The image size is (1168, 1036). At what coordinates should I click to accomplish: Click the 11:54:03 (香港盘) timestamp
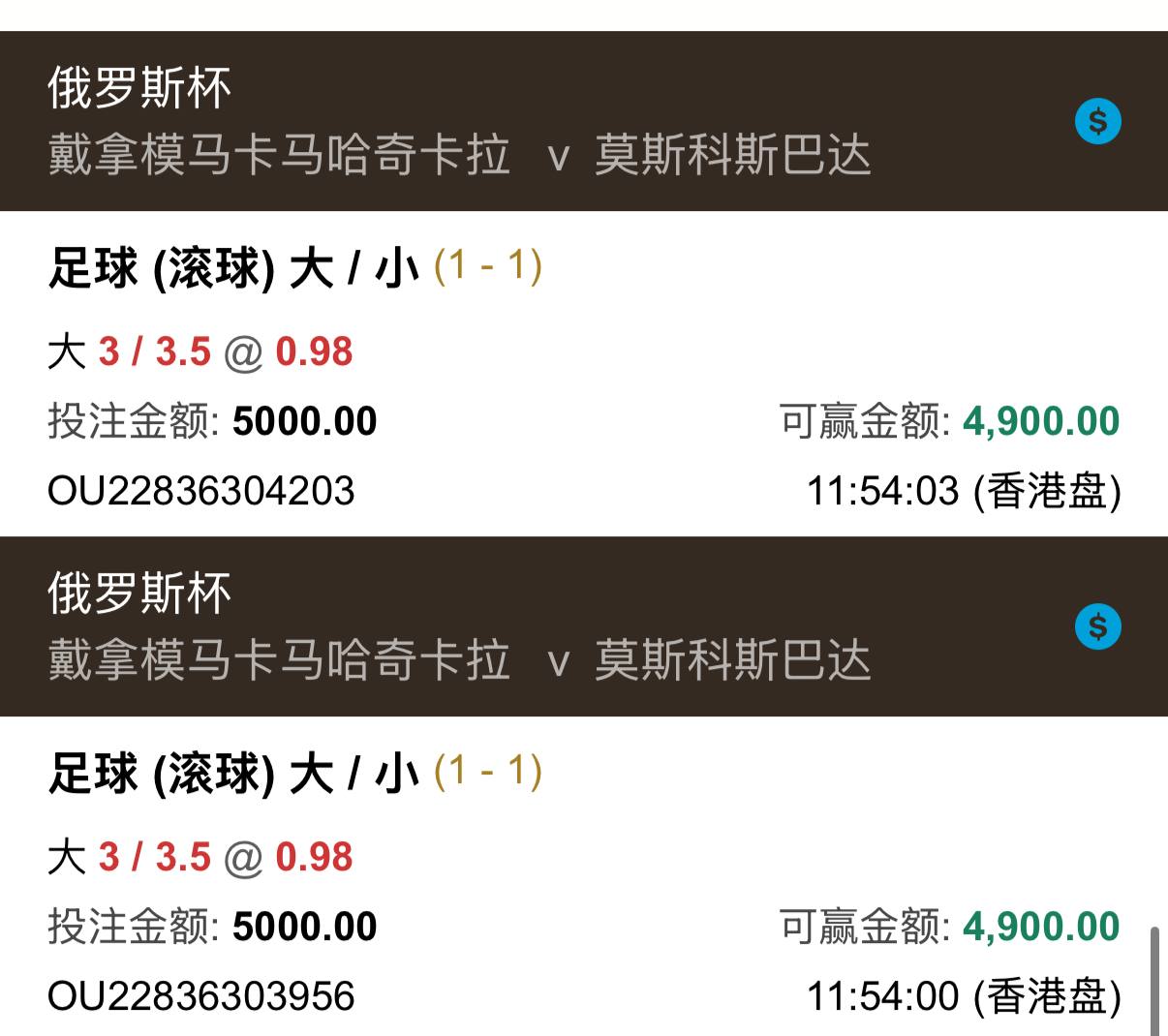[964, 491]
